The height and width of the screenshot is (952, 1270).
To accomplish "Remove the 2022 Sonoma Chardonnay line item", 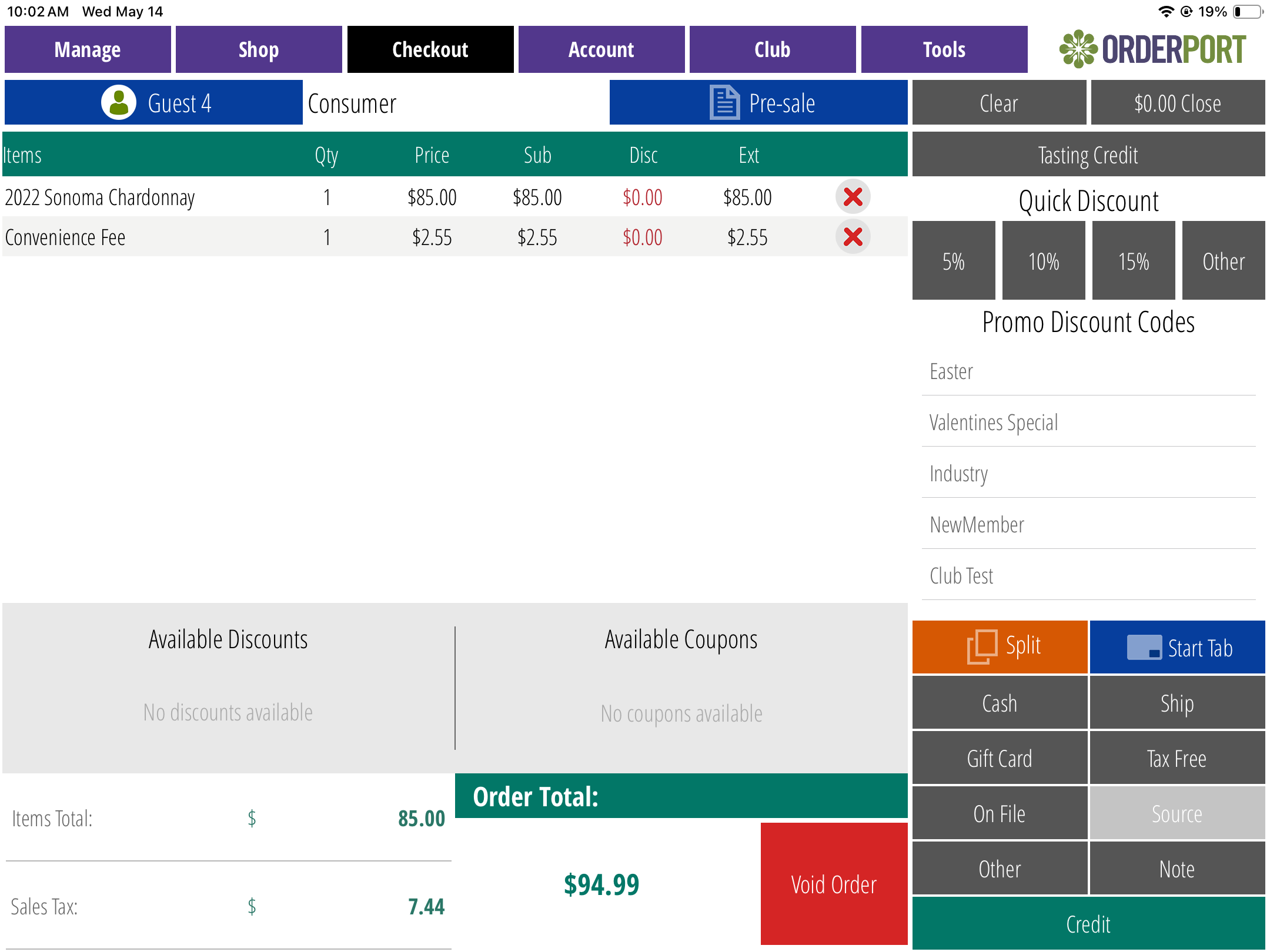I will click(853, 197).
